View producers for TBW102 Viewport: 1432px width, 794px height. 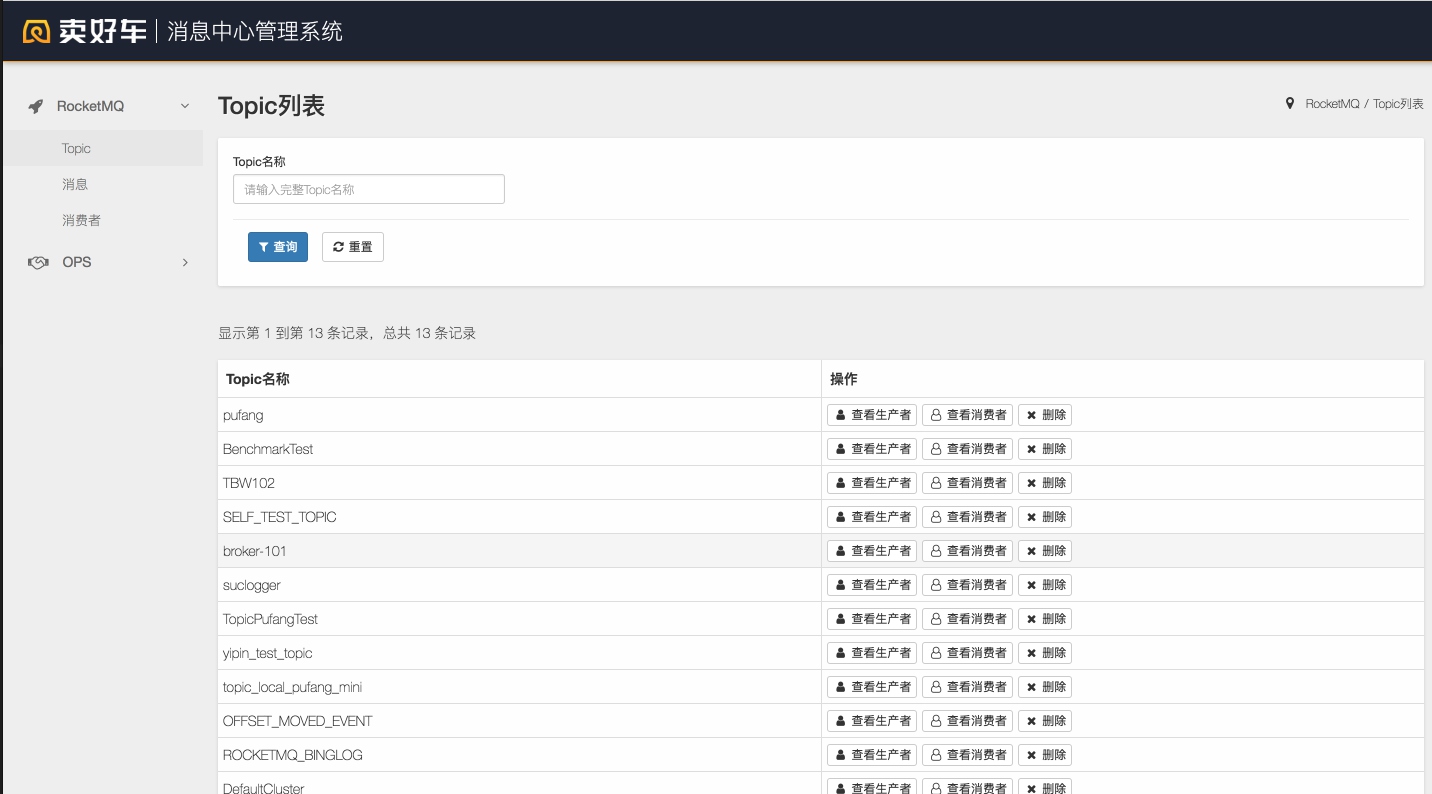click(872, 483)
